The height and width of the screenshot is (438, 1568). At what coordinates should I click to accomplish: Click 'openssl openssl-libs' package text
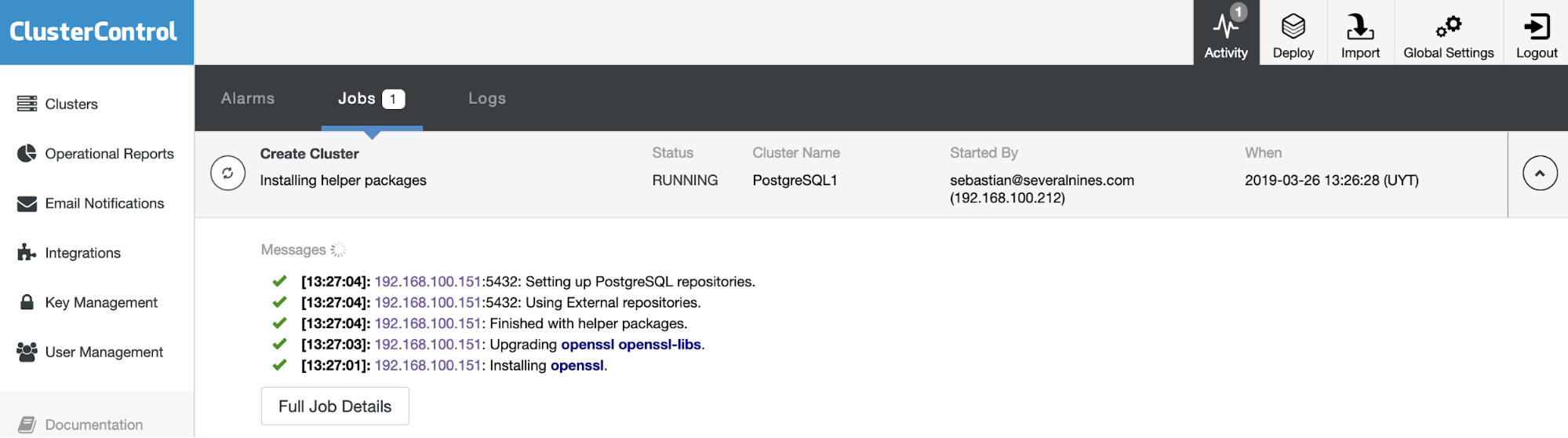click(631, 344)
